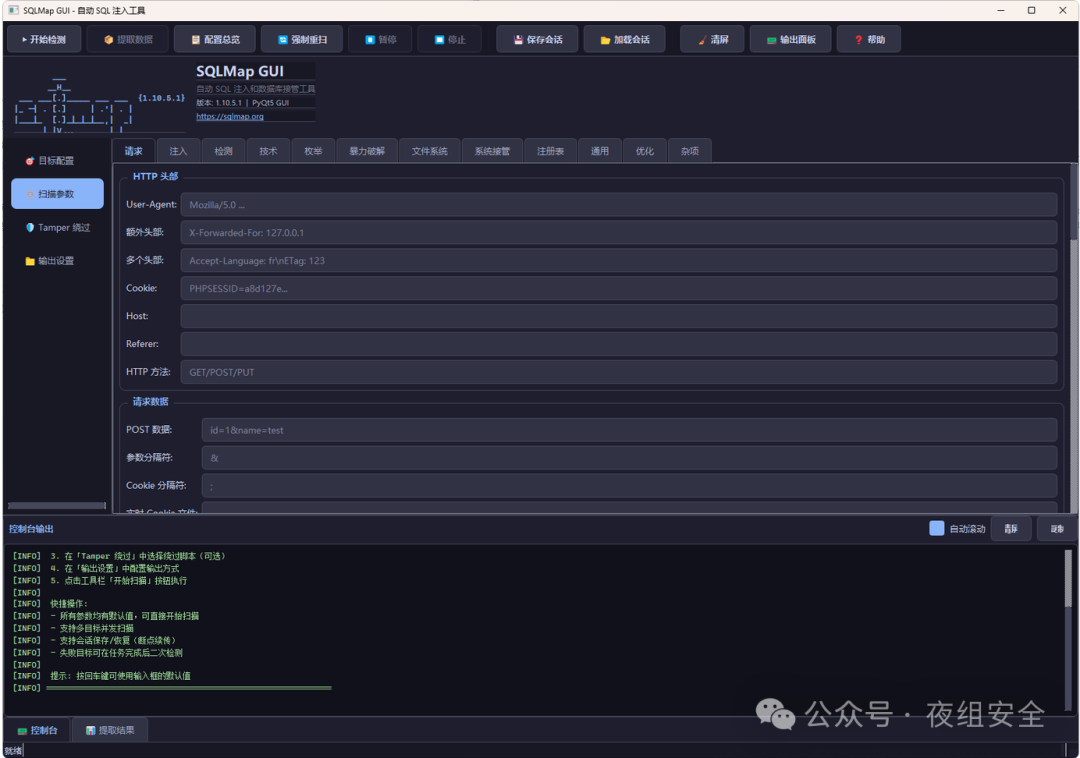The height and width of the screenshot is (758, 1080).
Task: Click the console line 快捷操作:
Action: click(x=69, y=604)
